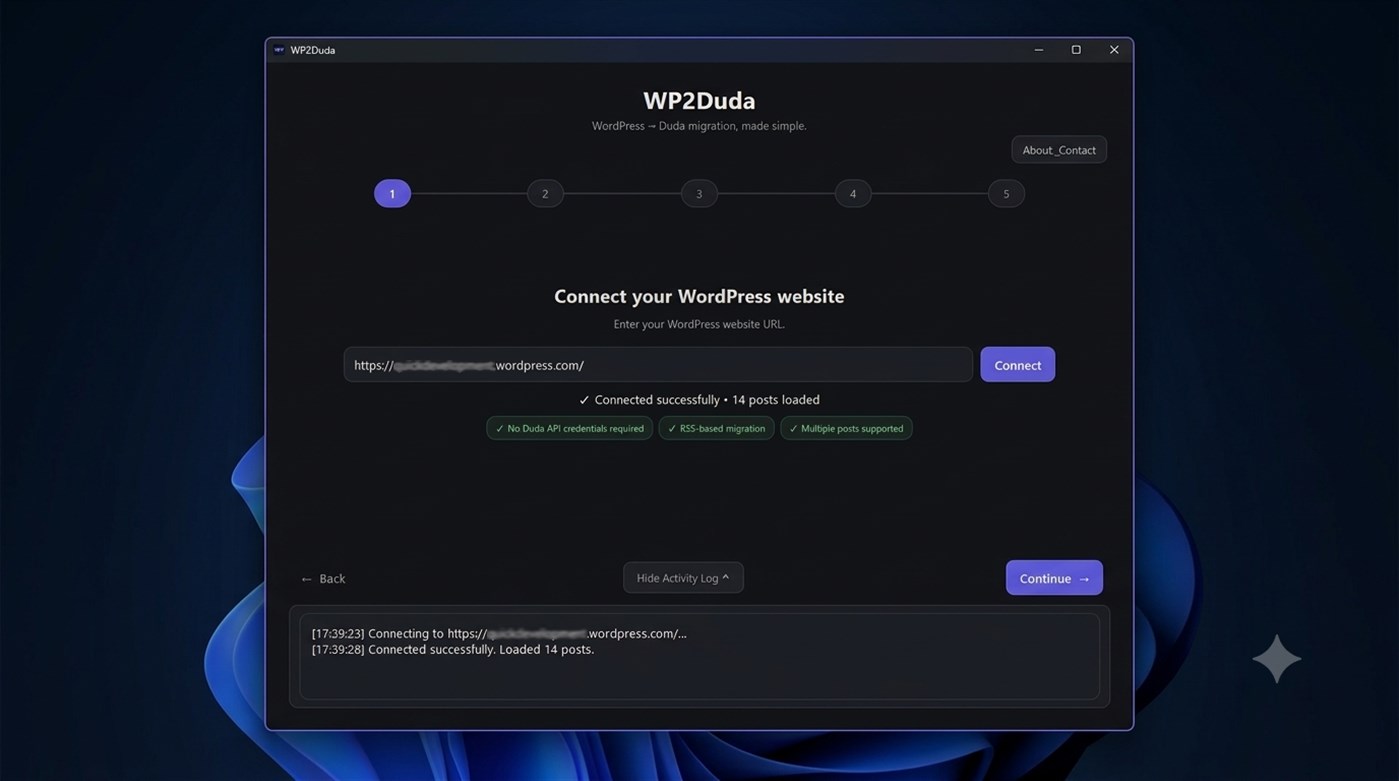Select step 1 in the progress stepper
The height and width of the screenshot is (781, 1399).
tap(392, 194)
